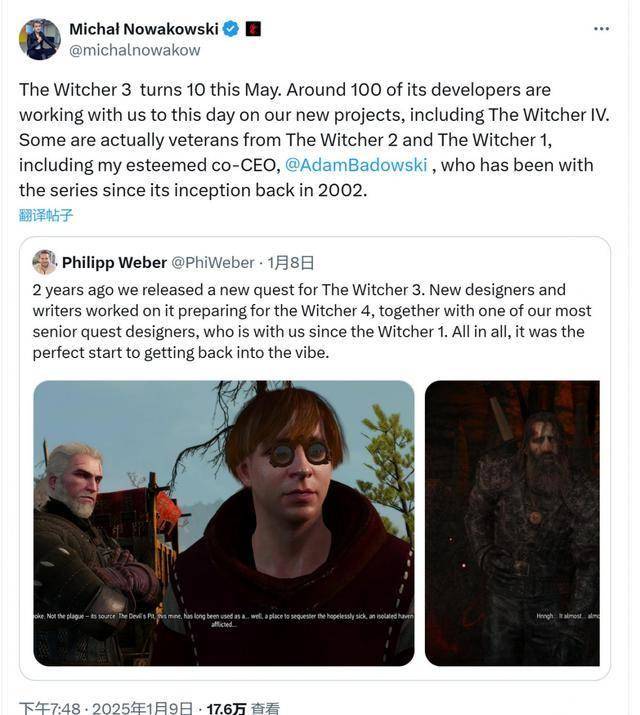Open the Geralt and monk screenshot image
The width and height of the screenshot is (640, 715).
[x=224, y=523]
